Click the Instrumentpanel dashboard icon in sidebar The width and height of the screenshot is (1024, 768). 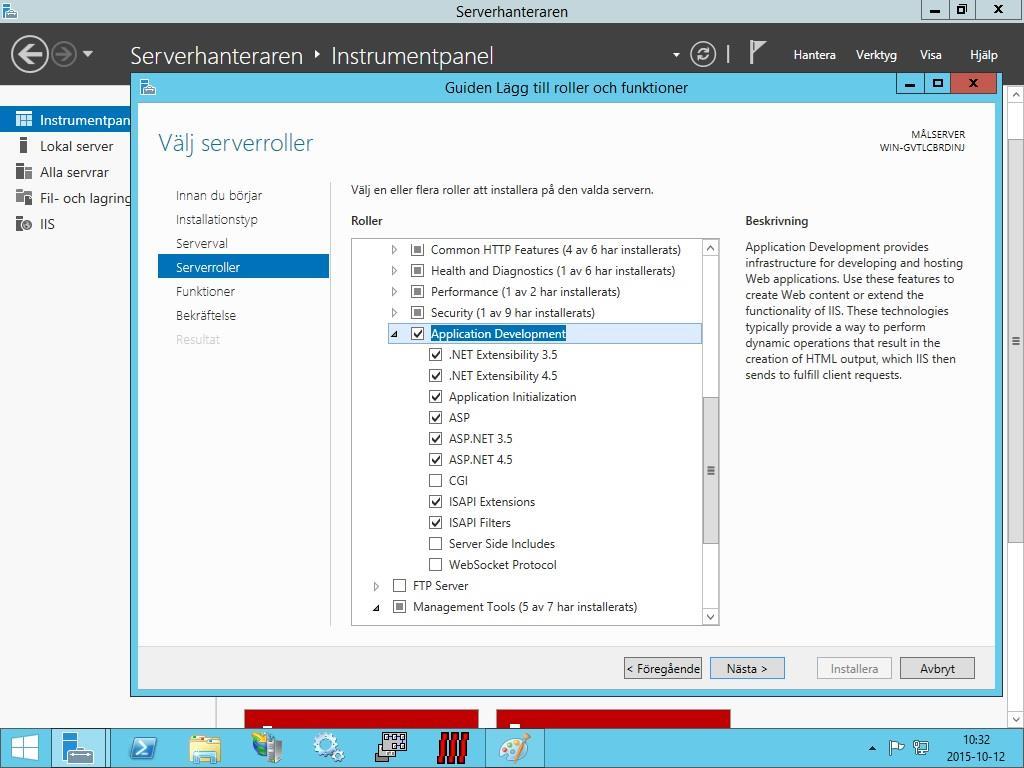24,120
